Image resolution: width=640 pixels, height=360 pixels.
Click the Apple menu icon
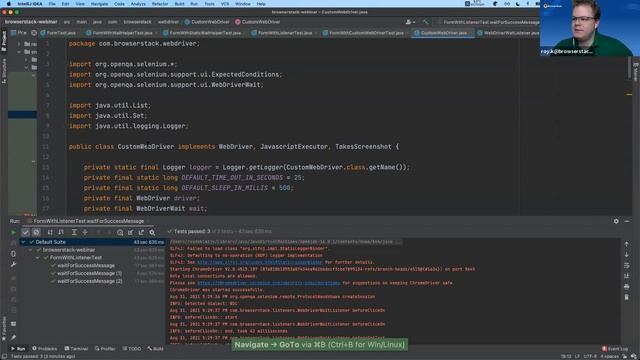[9, 4]
